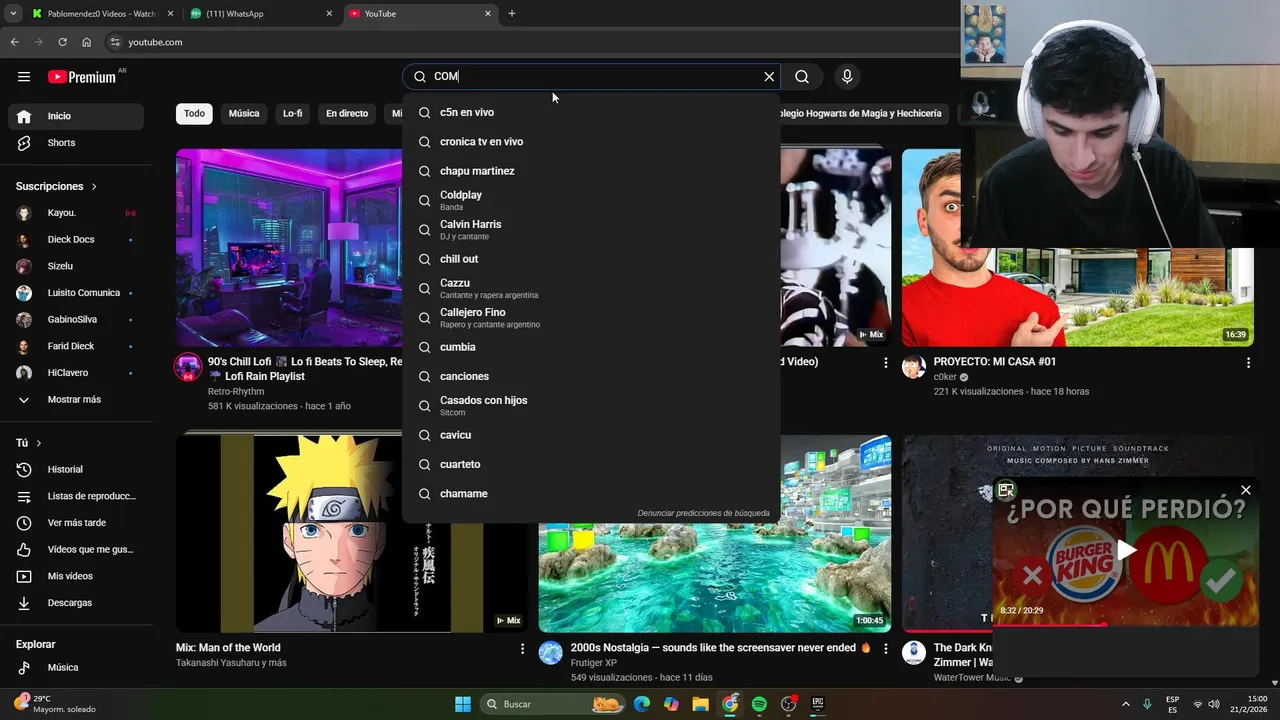This screenshot has width=1280, height=720.
Task: Open Farid Dieck subscription channel
Action: pos(76,346)
